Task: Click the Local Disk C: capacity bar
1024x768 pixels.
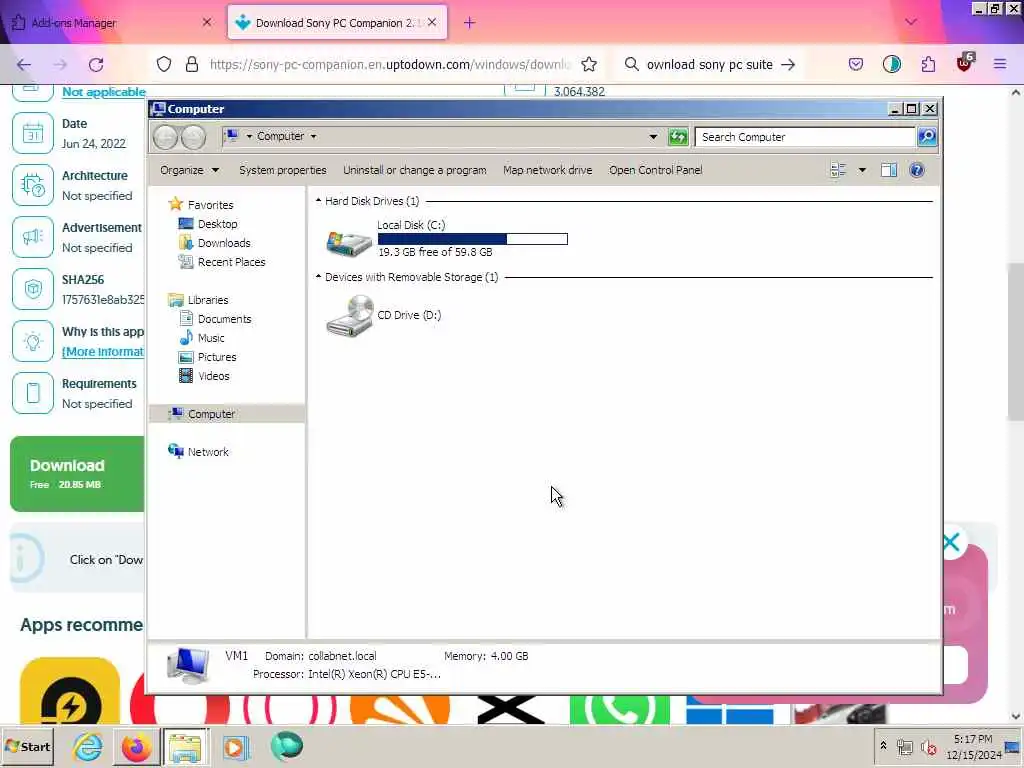Action: coord(473,239)
